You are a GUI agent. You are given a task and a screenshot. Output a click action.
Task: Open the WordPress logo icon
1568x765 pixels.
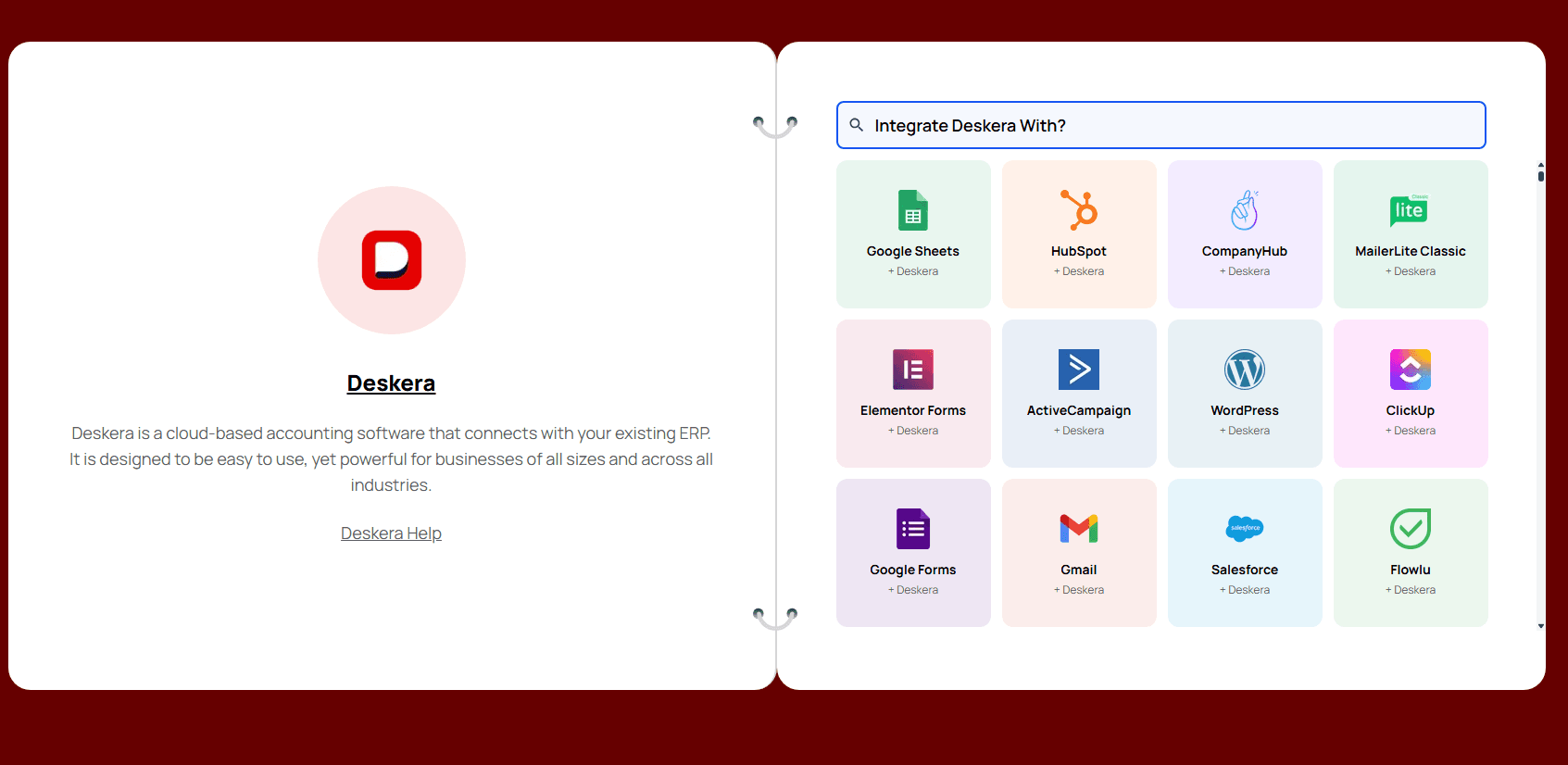tap(1245, 370)
